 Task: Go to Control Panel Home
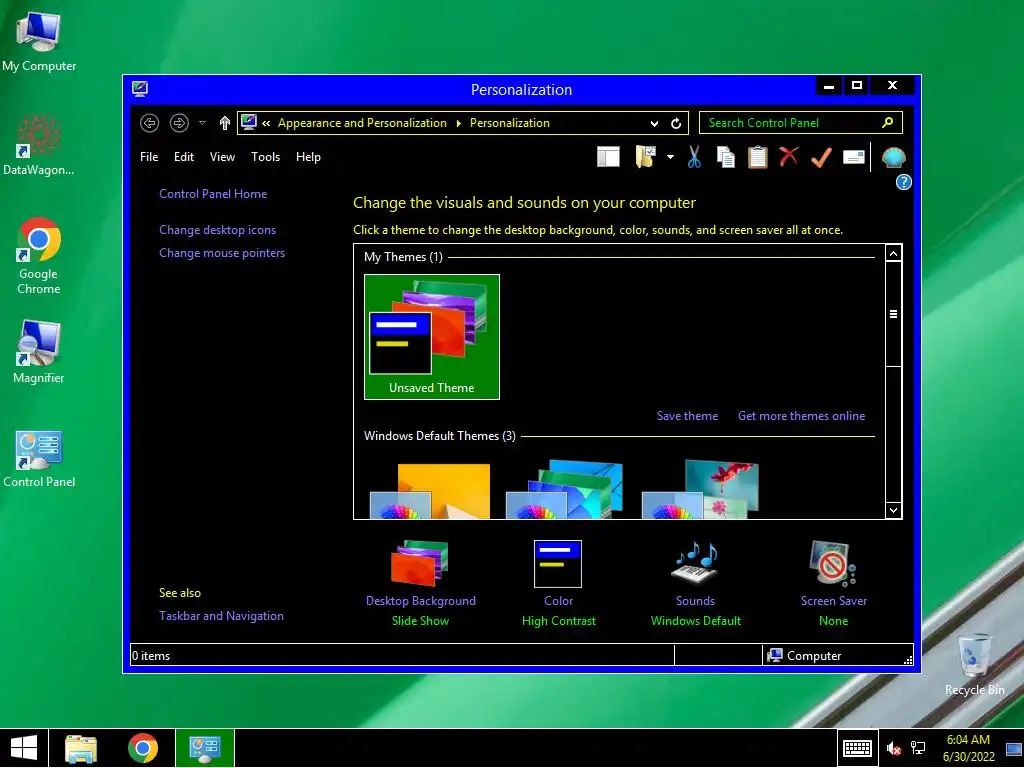tap(213, 194)
